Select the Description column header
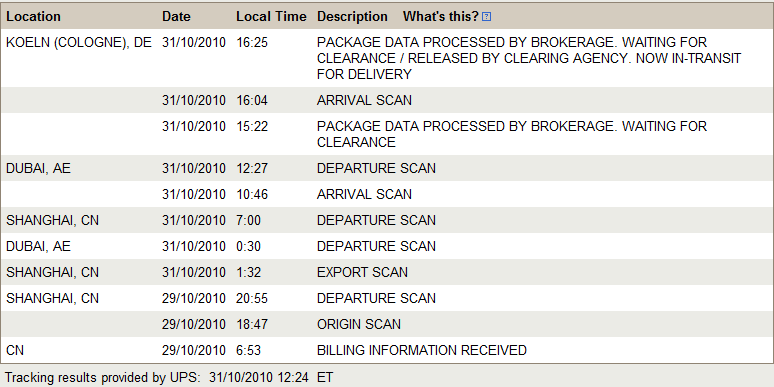Viewport: 774px width, 387px height. 352,17
